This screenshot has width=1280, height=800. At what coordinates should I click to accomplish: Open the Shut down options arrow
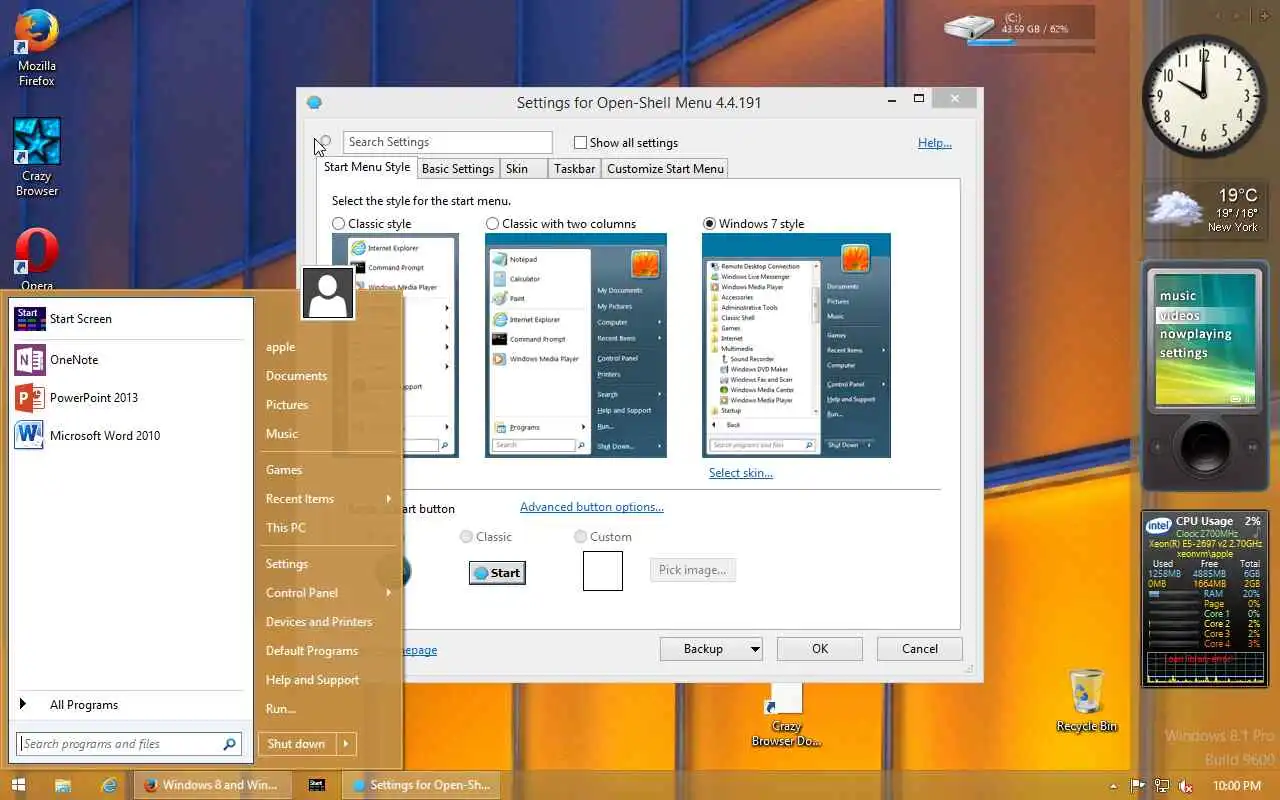(346, 744)
